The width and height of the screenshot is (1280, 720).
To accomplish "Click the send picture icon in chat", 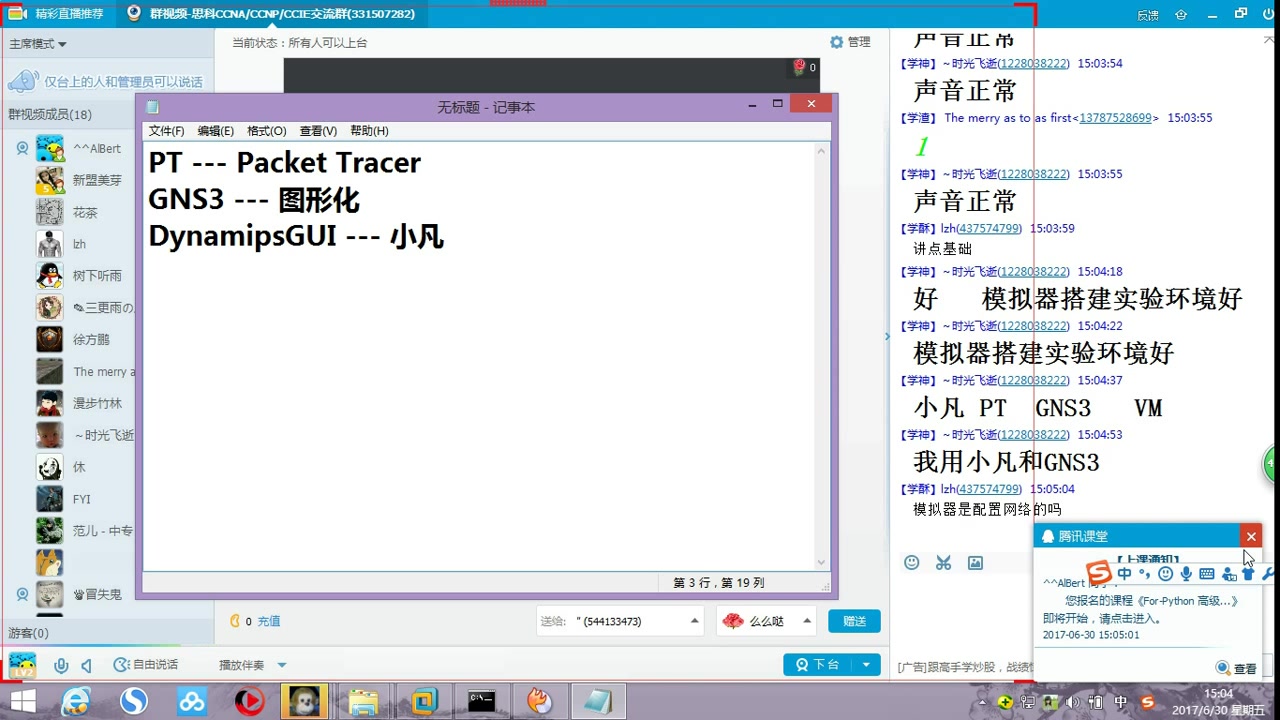I will pyautogui.click(x=975, y=563).
